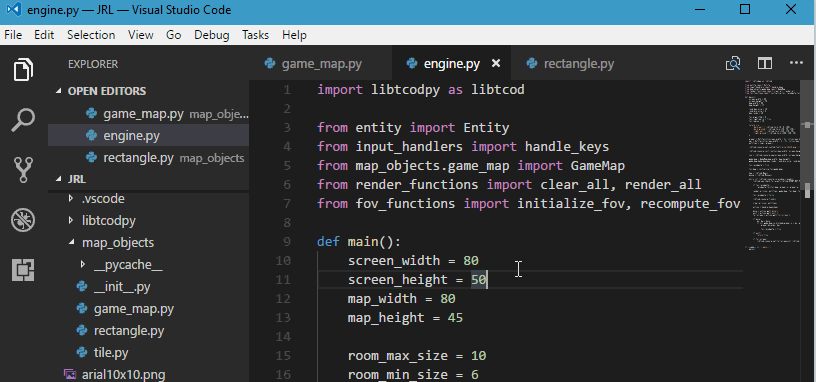This screenshot has height=382, width=816.
Task: Open game_map.py in the map_objects folder
Action: tap(148, 309)
